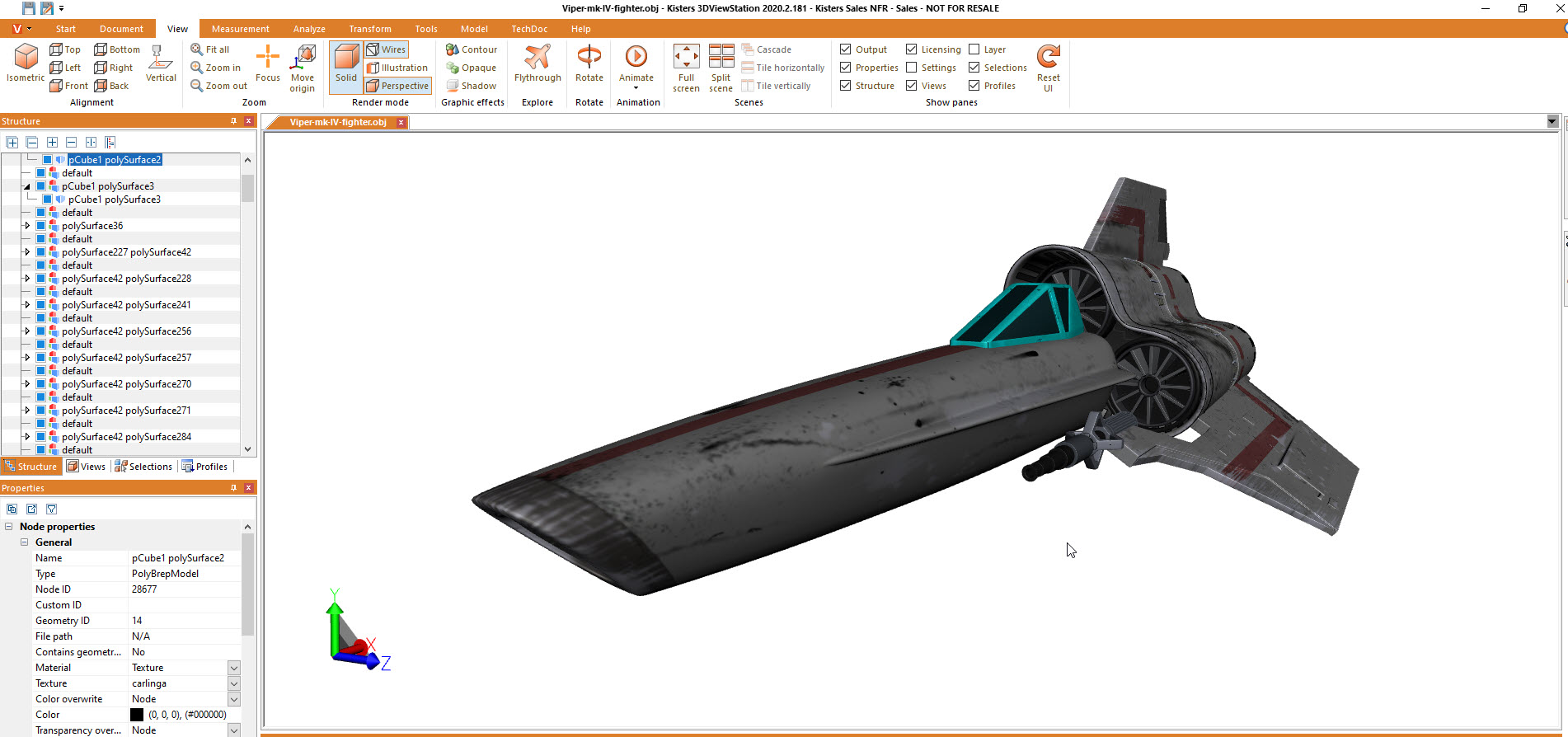Select polySurface42 polySurface270 in tree
The height and width of the screenshot is (737, 1568).
[126, 384]
